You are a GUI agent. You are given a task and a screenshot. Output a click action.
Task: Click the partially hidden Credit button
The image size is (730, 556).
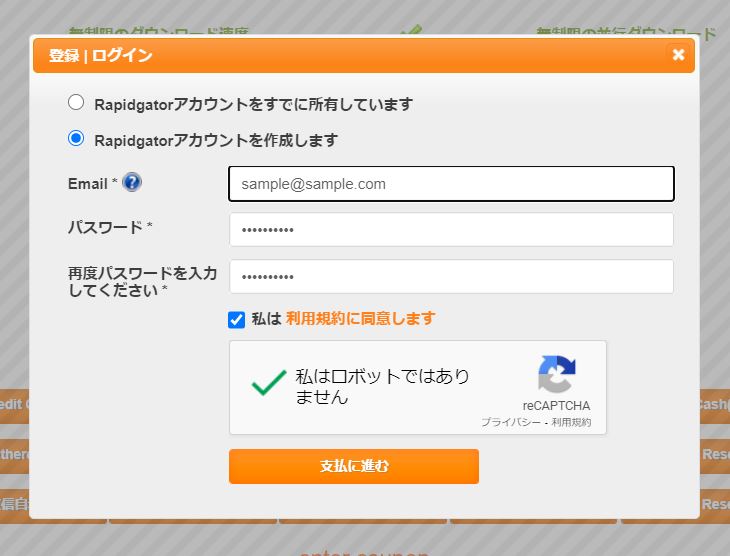point(14,405)
